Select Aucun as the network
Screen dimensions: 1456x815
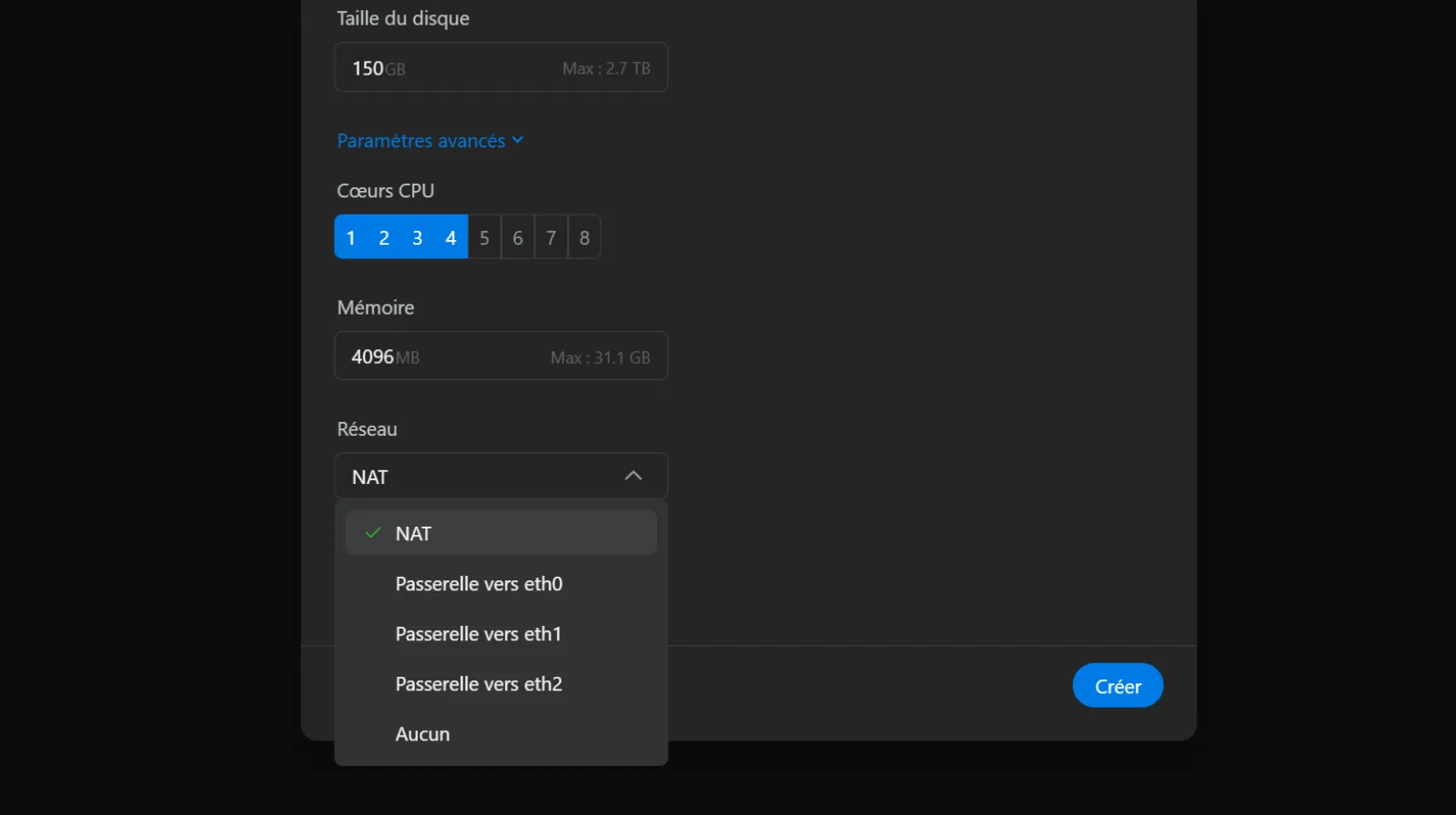coord(423,734)
